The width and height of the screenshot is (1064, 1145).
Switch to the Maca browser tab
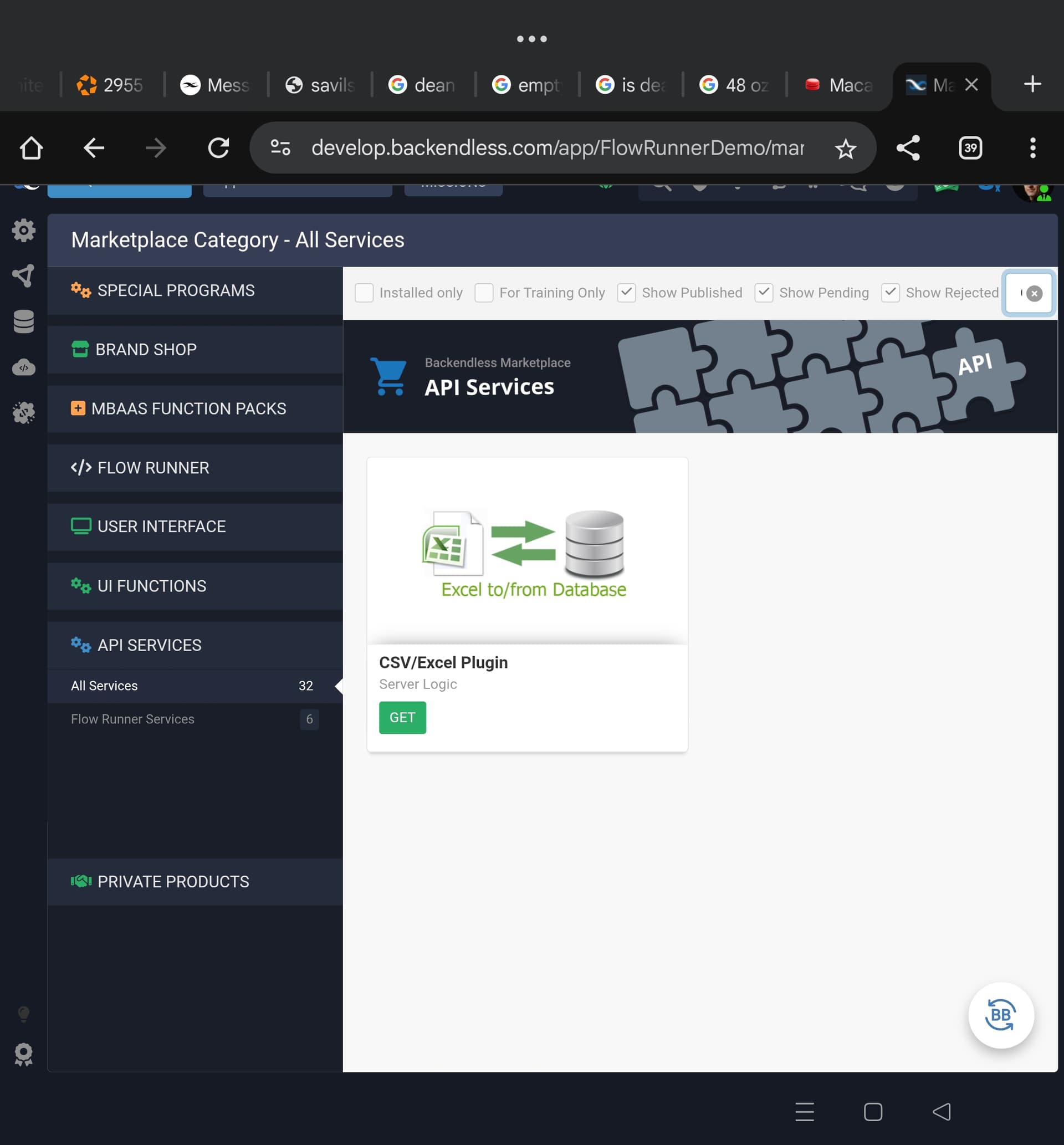(839, 85)
